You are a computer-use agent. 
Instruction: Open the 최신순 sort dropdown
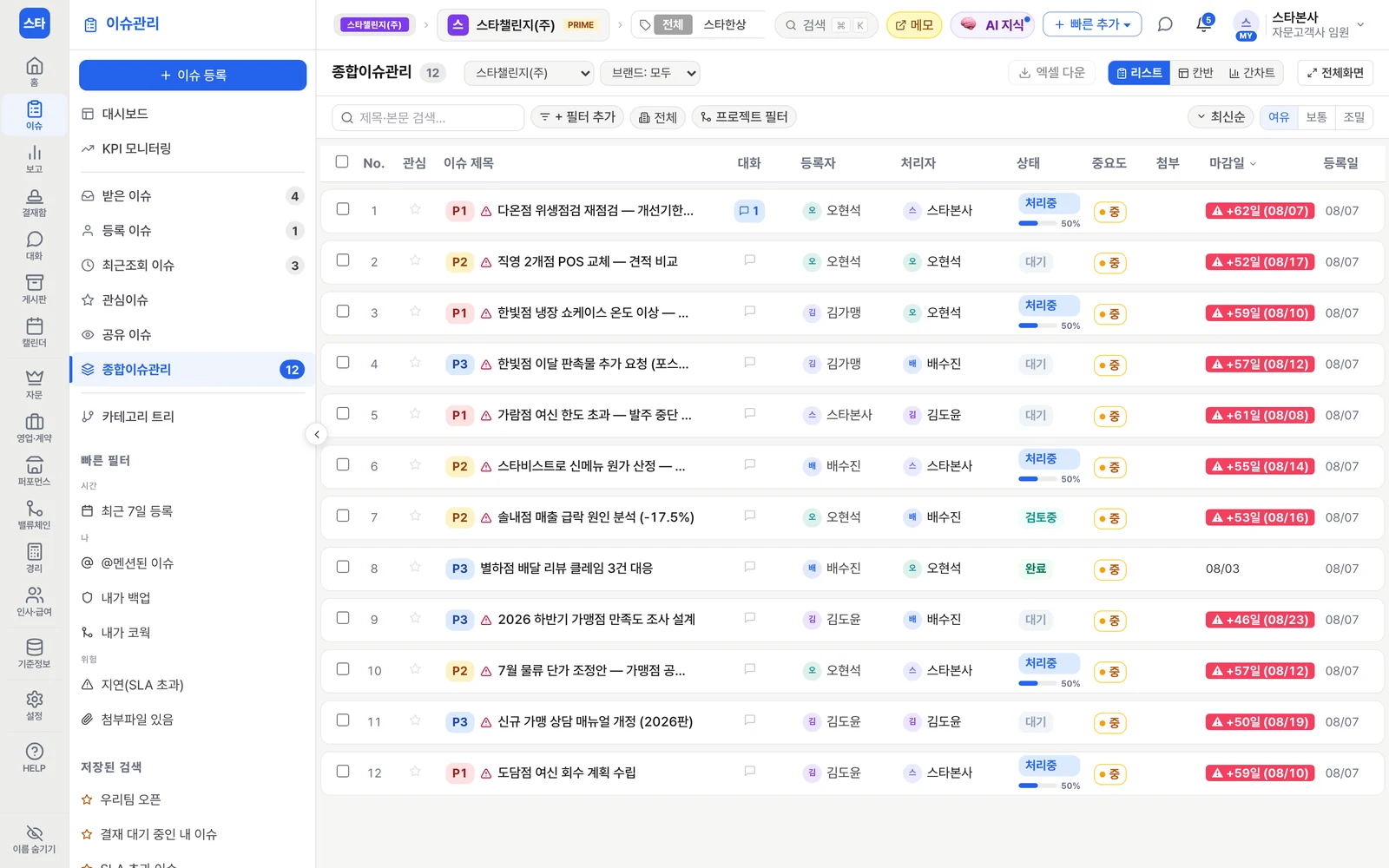[x=1221, y=116]
